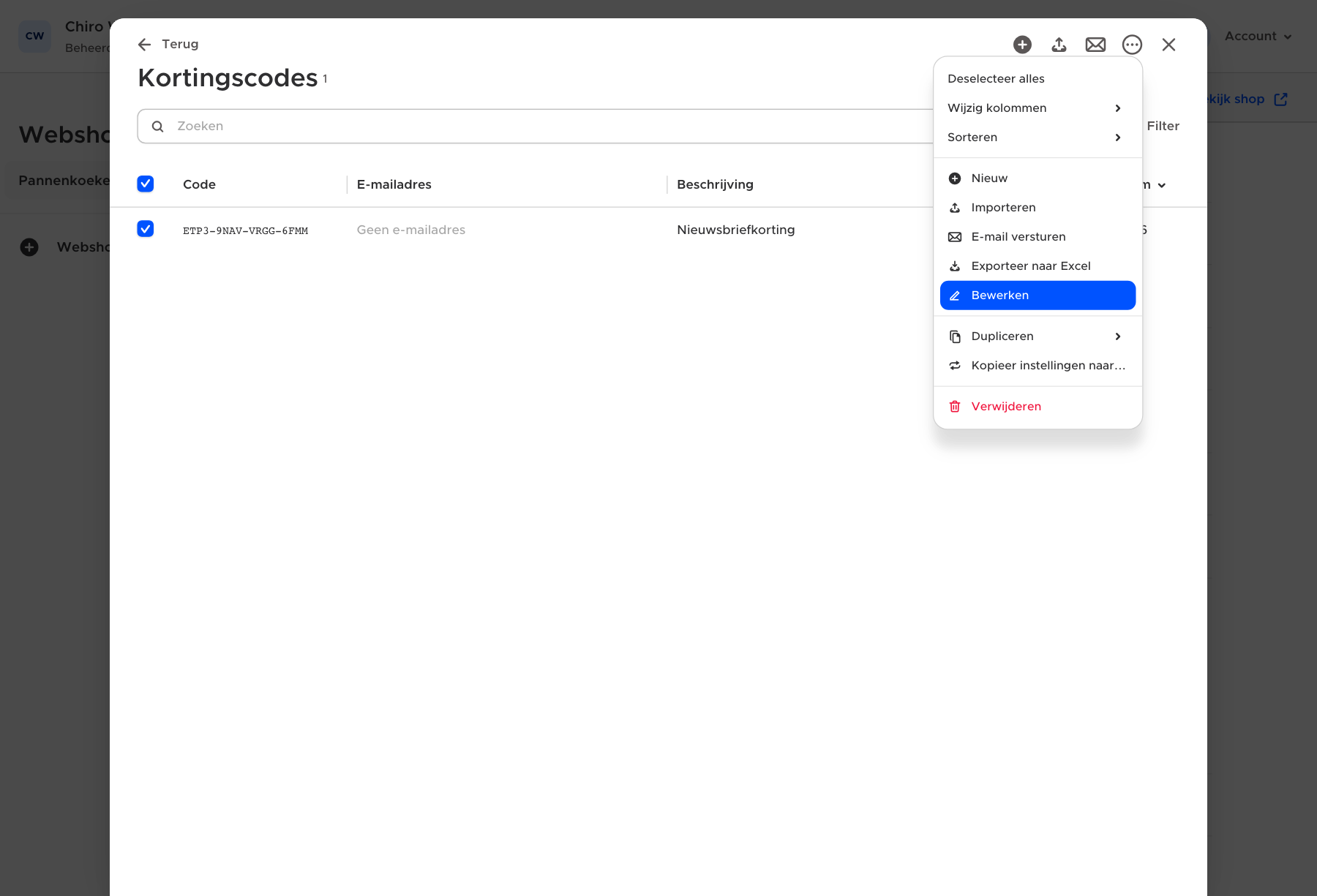Click the copy icon beside Dupliceren
The width and height of the screenshot is (1317, 896).
(955, 336)
